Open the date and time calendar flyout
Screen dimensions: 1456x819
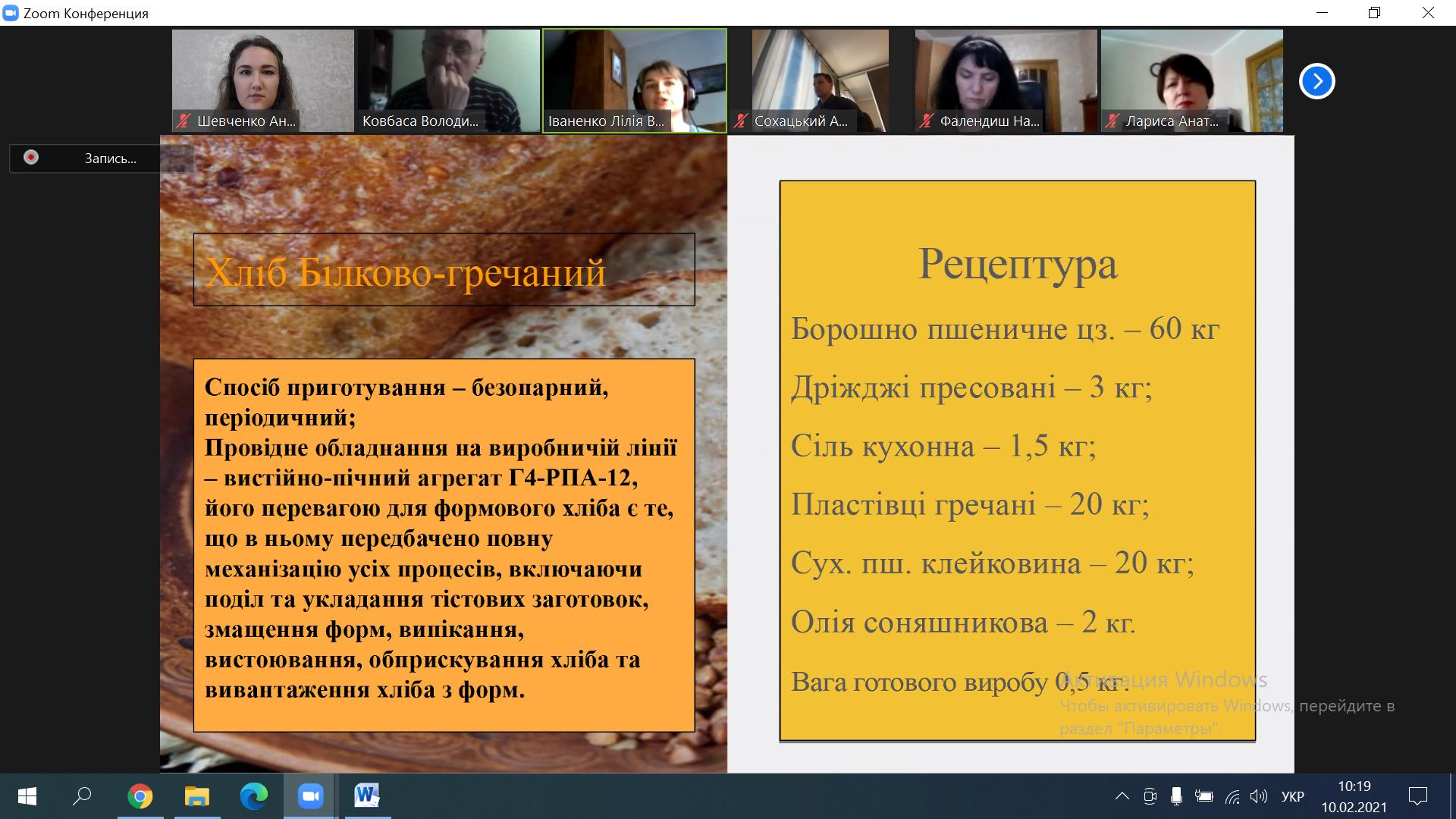[x=1354, y=796]
